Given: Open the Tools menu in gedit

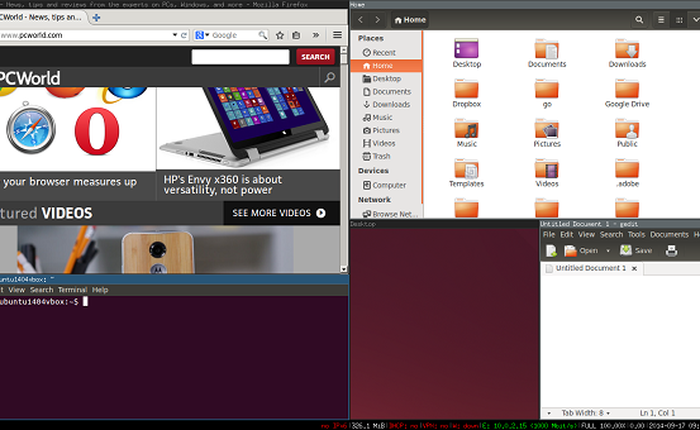Looking at the screenshot, I should [x=636, y=234].
